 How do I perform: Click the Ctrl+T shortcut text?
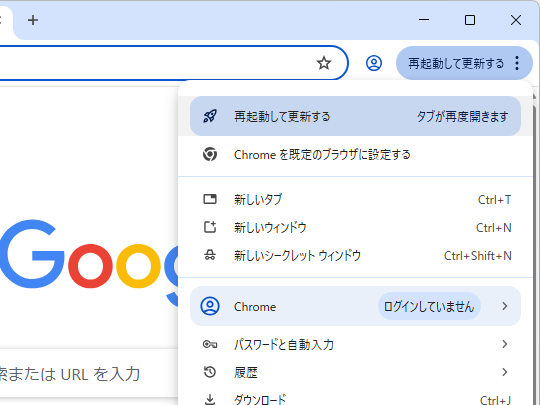pos(495,200)
